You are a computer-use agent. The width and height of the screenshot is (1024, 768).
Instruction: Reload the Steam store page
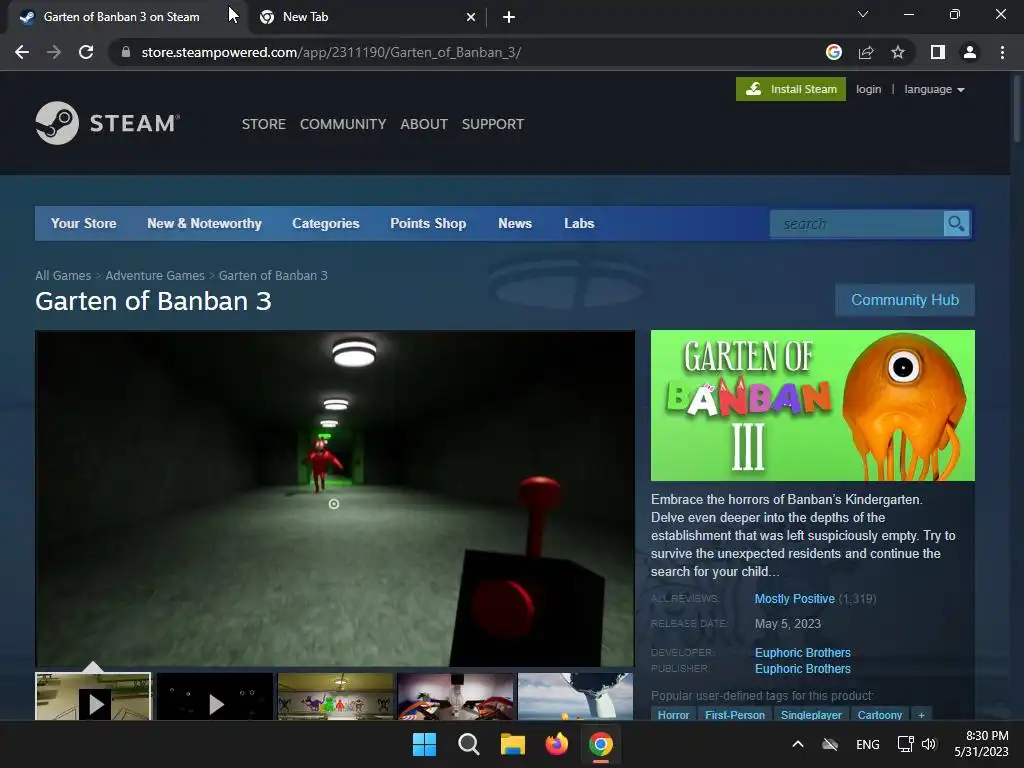coord(86,52)
